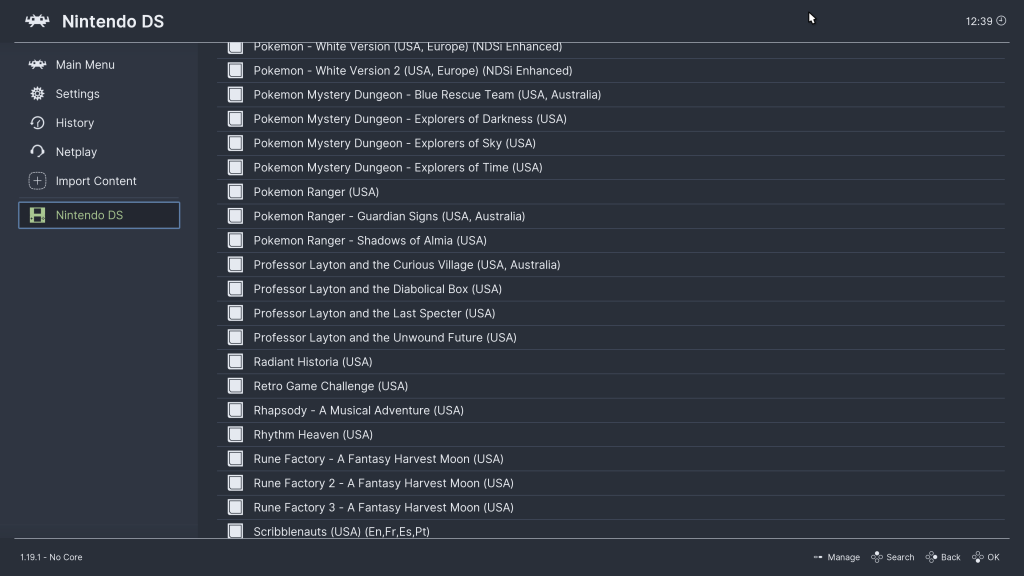Click the Nintendo DS playlist icon
Image resolution: width=1024 pixels, height=576 pixels.
coord(37,215)
